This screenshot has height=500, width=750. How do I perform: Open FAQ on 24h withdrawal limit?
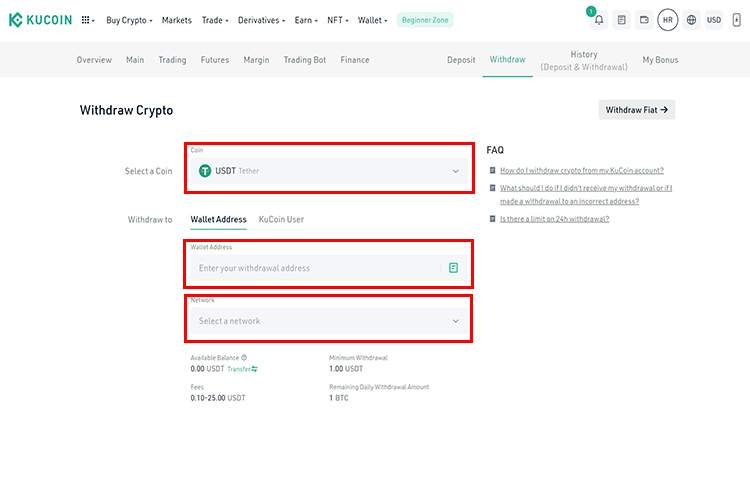(554, 219)
